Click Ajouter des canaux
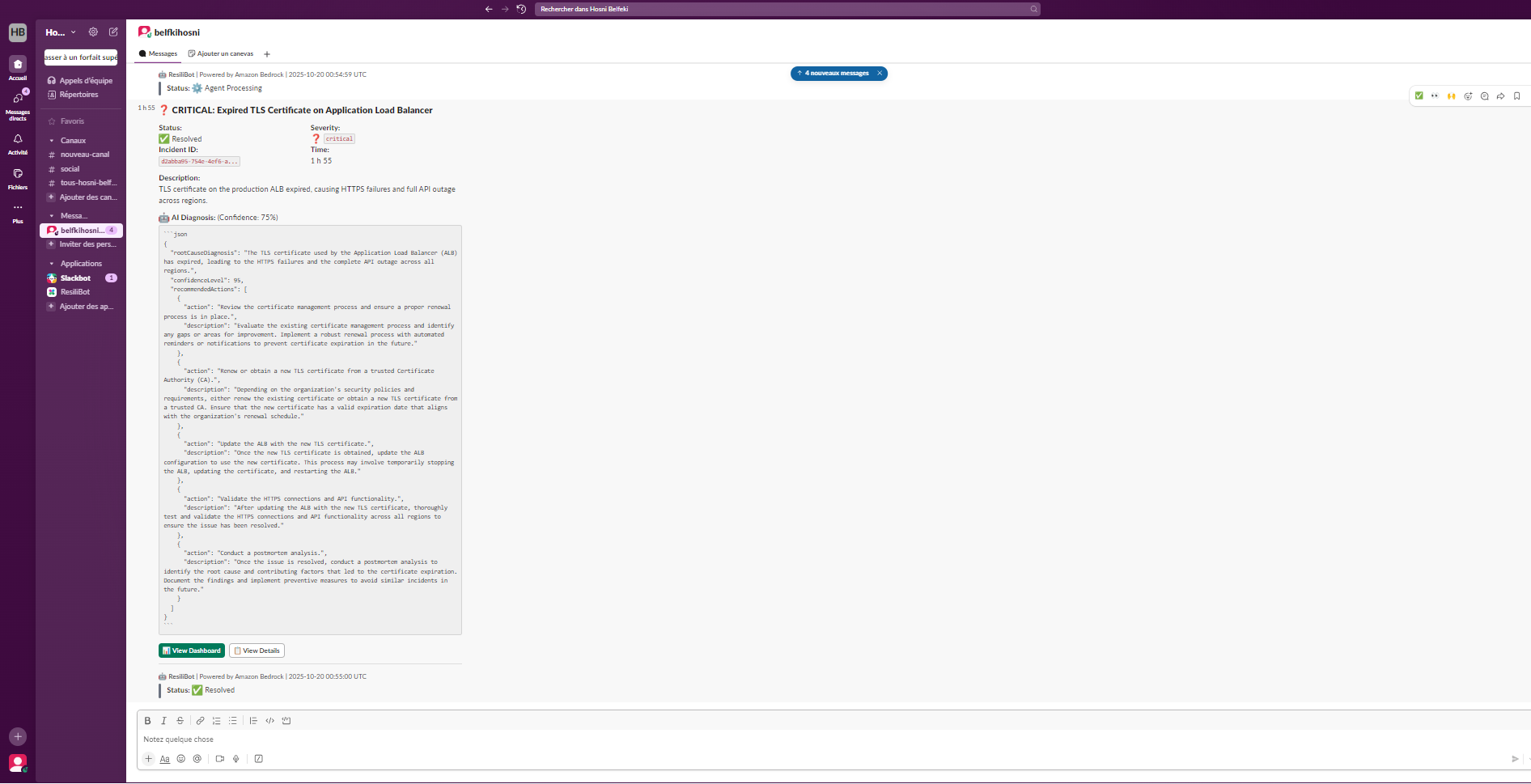The image size is (1531, 784). coord(81,197)
